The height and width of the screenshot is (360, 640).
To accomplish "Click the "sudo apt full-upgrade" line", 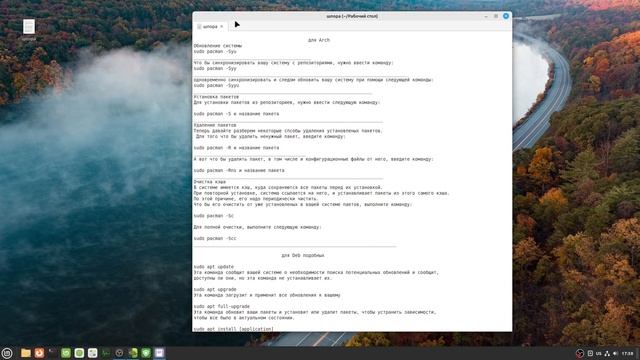I will [x=222, y=306].
